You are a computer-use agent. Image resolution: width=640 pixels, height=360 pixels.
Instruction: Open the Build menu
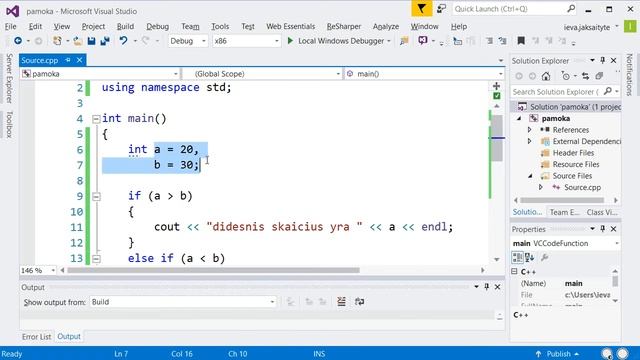coord(125,27)
